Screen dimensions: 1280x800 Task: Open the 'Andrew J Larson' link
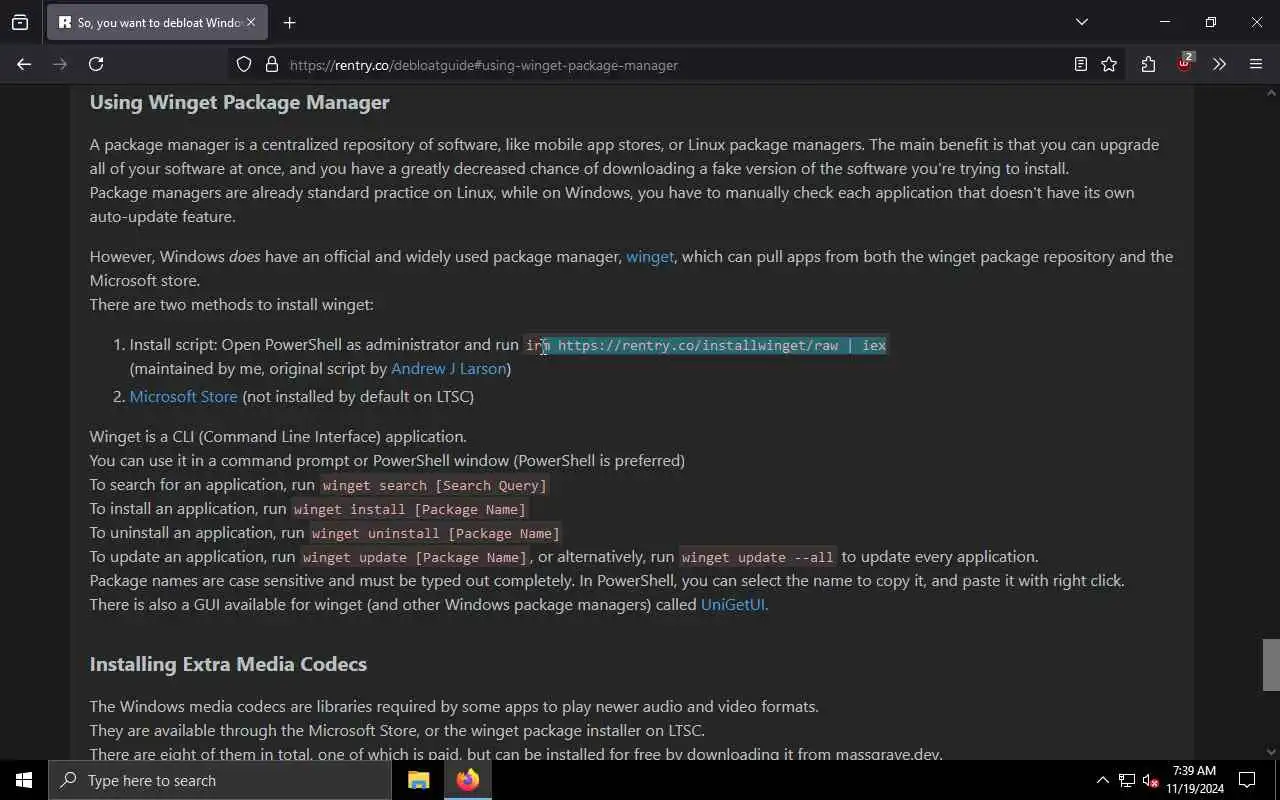[448, 369]
